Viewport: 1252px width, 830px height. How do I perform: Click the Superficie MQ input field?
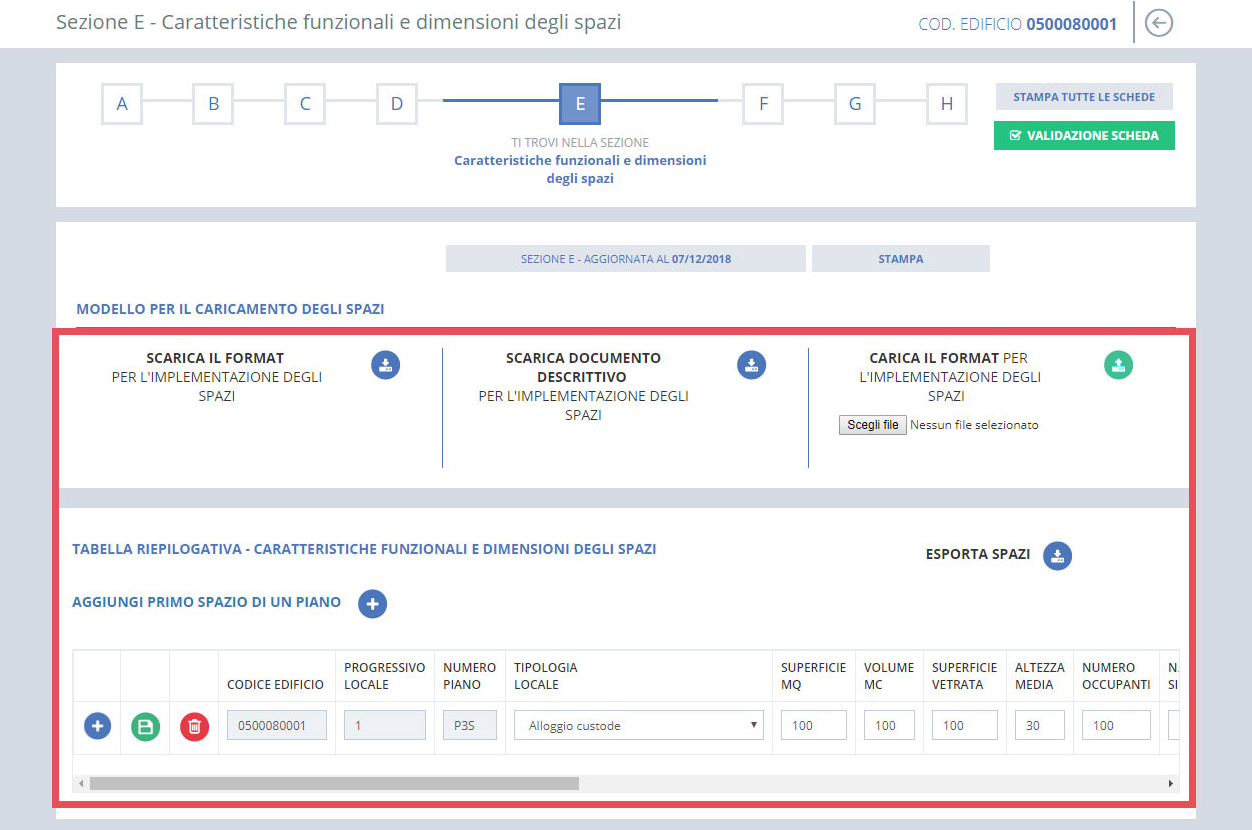(813, 724)
